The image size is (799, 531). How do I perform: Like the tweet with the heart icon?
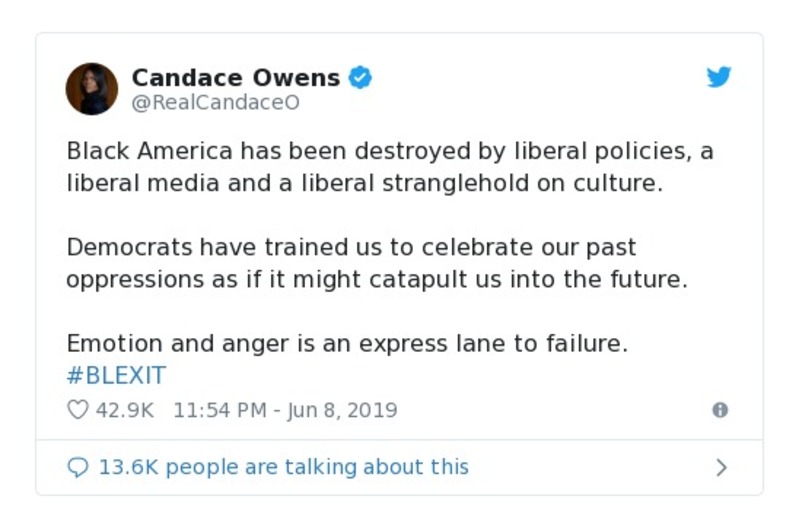(x=78, y=410)
